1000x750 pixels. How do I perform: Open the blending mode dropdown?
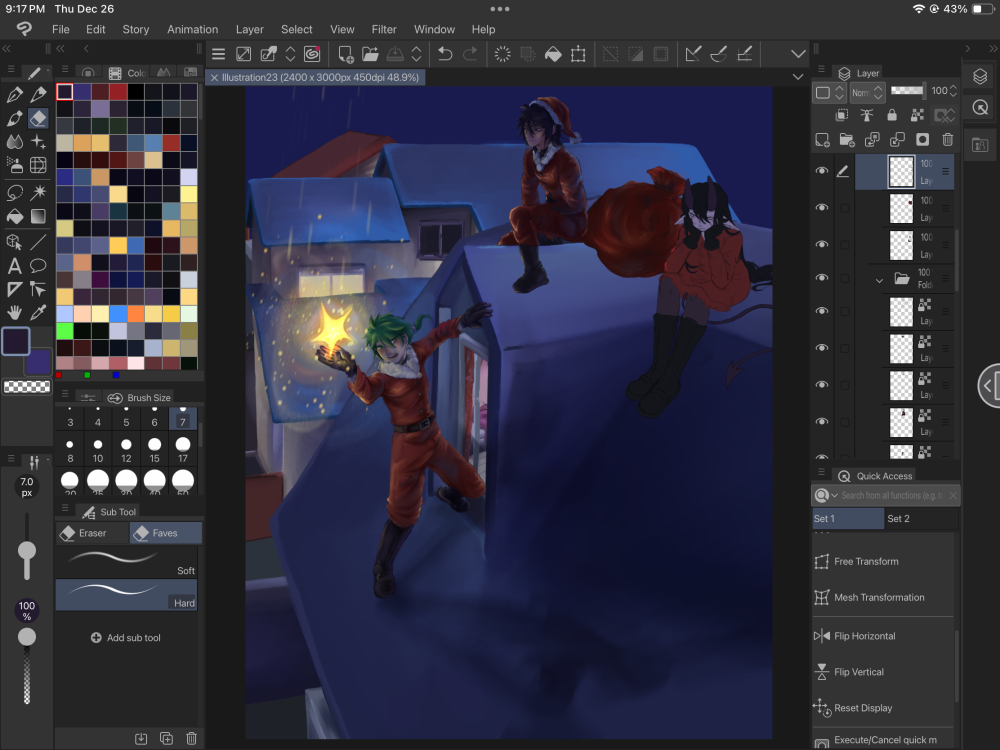pyautogui.click(x=866, y=92)
